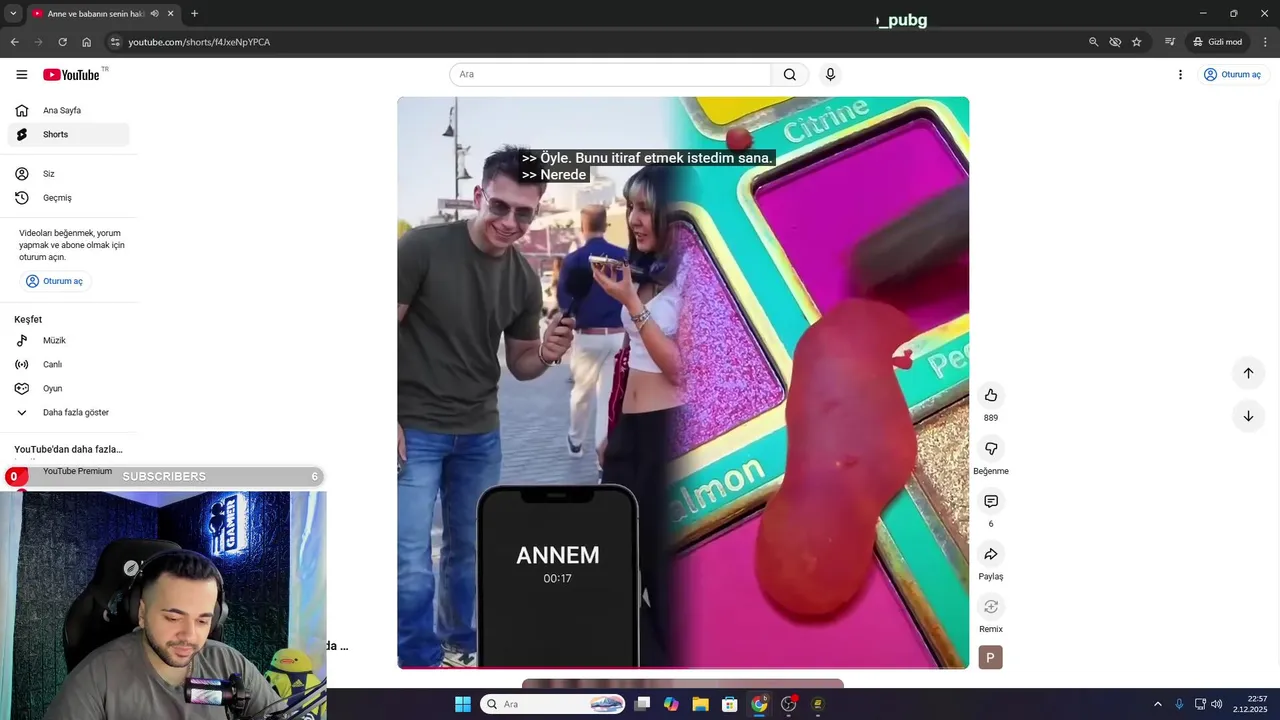Image resolution: width=1280 pixels, height=720 pixels.
Task: Switch to Chrome in taskbar
Action: (x=759, y=704)
